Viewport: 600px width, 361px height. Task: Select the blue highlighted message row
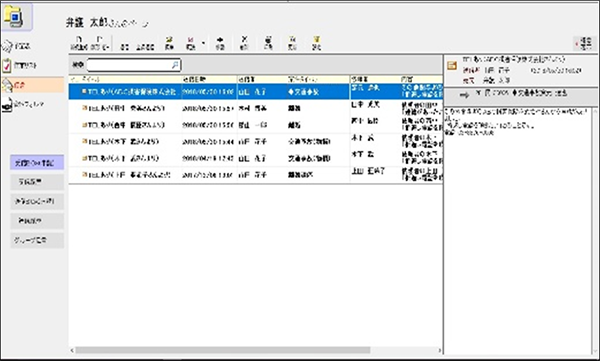pos(256,92)
